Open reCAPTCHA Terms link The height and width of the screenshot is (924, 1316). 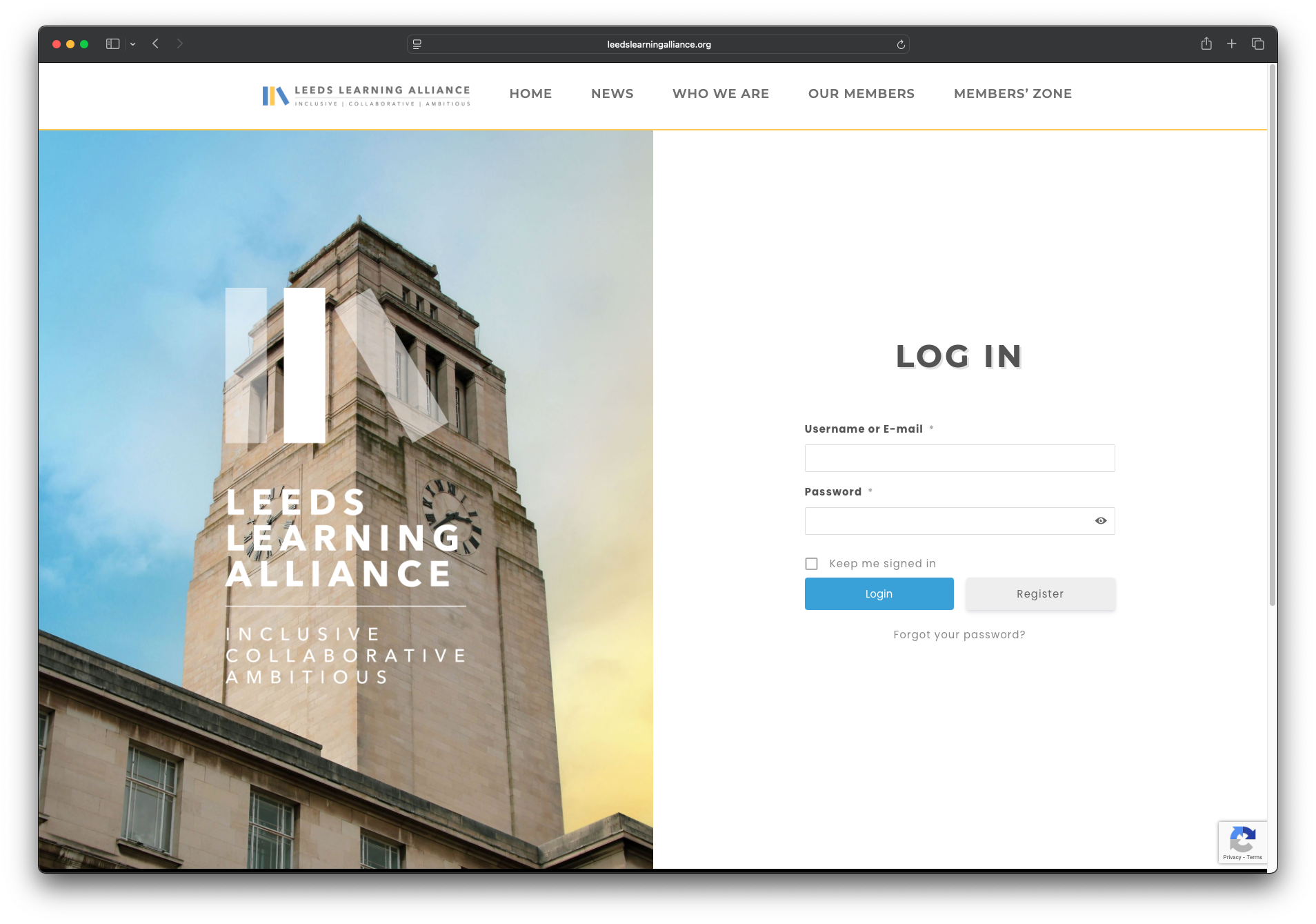(1255, 858)
